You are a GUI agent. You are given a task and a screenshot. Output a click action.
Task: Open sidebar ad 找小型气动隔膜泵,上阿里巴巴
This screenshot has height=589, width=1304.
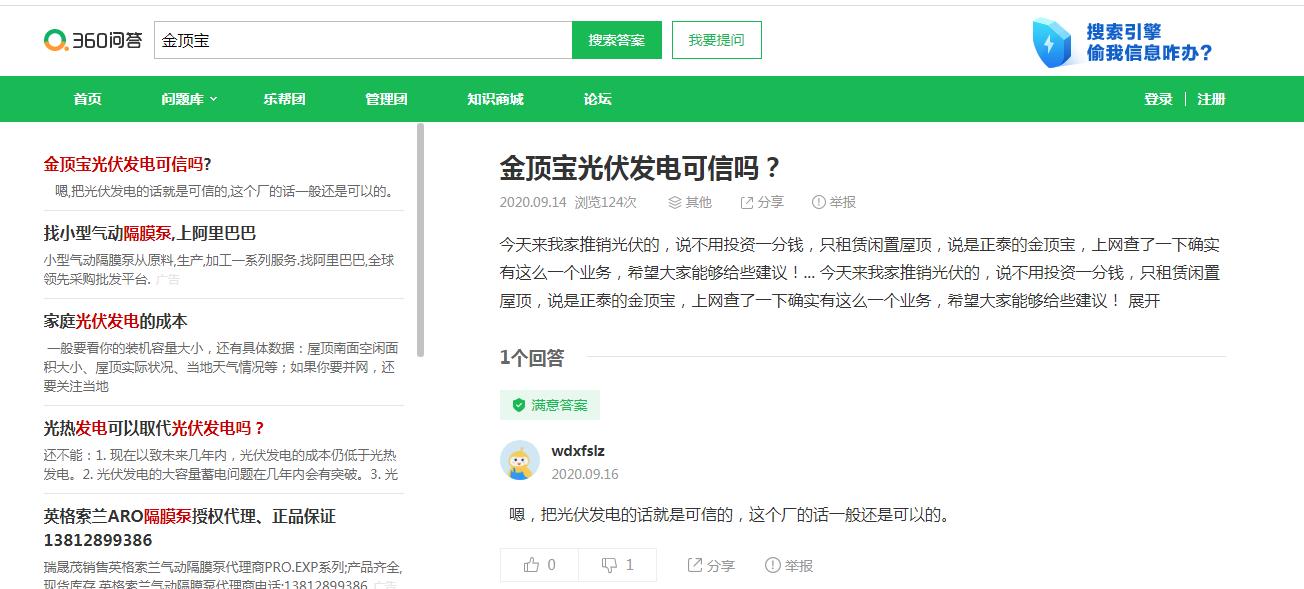coord(150,233)
